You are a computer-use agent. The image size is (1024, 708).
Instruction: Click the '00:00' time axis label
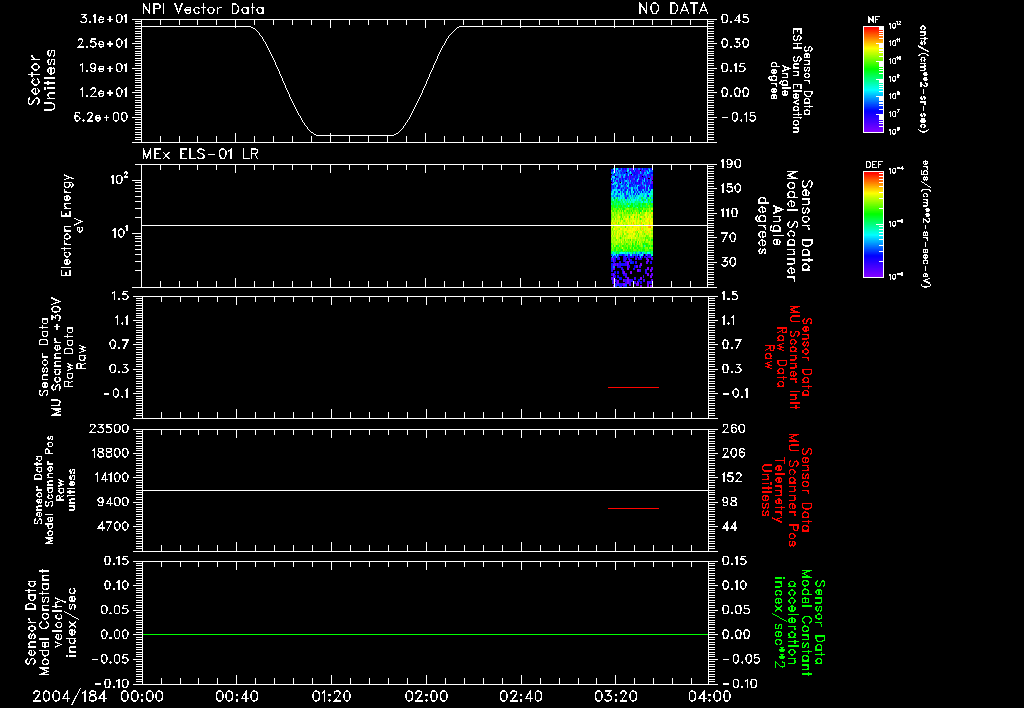click(x=142, y=696)
